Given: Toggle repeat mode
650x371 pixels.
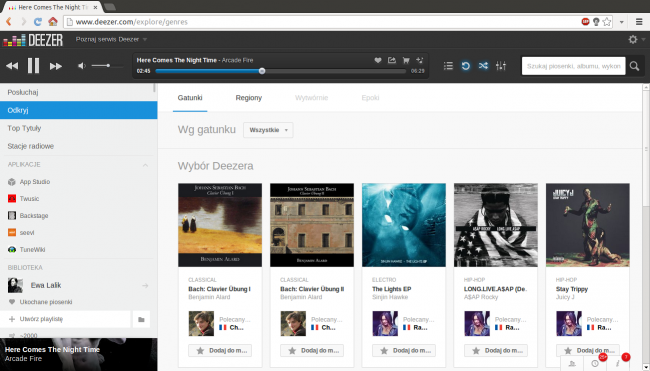Looking at the screenshot, I should tap(466, 65).
